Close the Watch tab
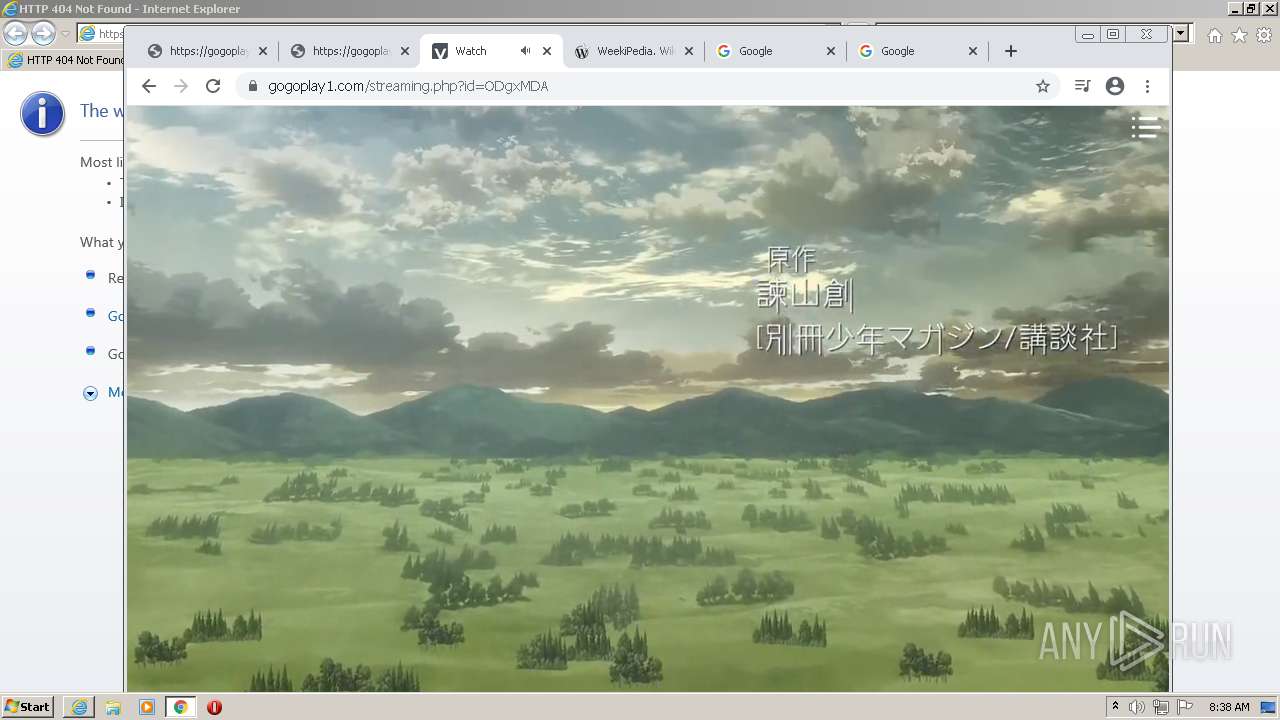 click(547, 51)
